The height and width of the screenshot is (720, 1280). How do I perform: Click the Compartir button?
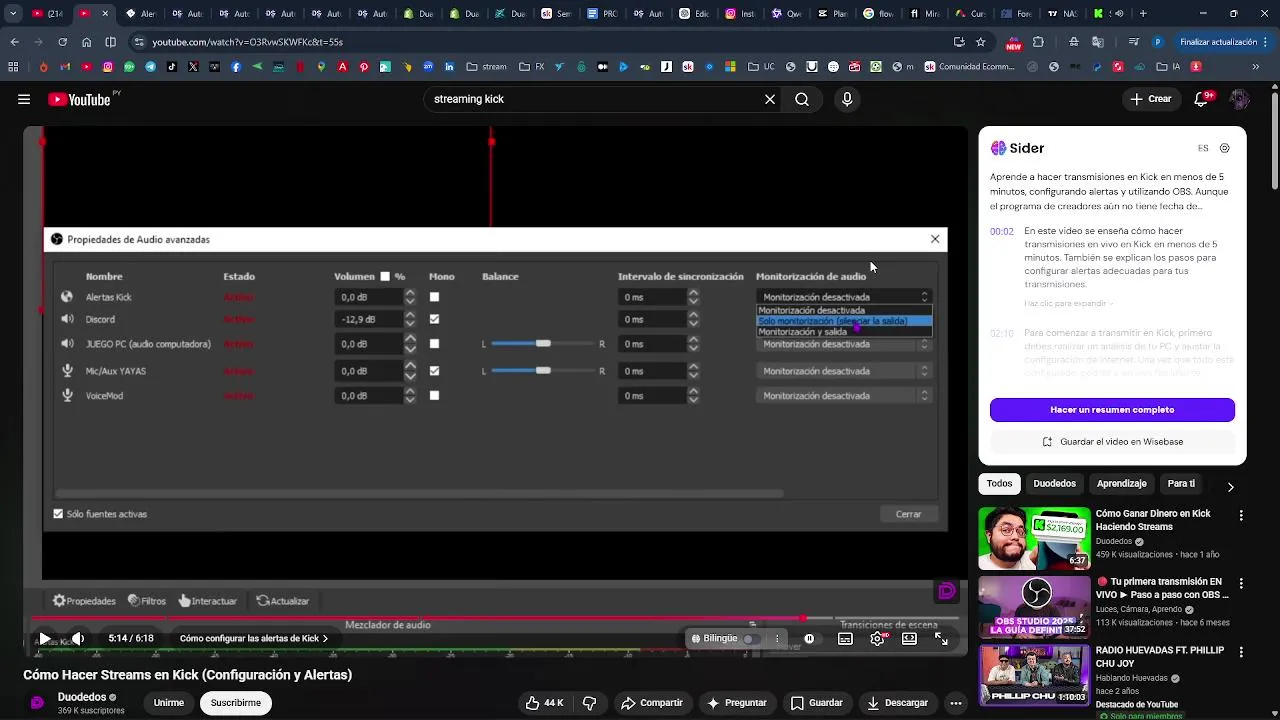tap(651, 703)
